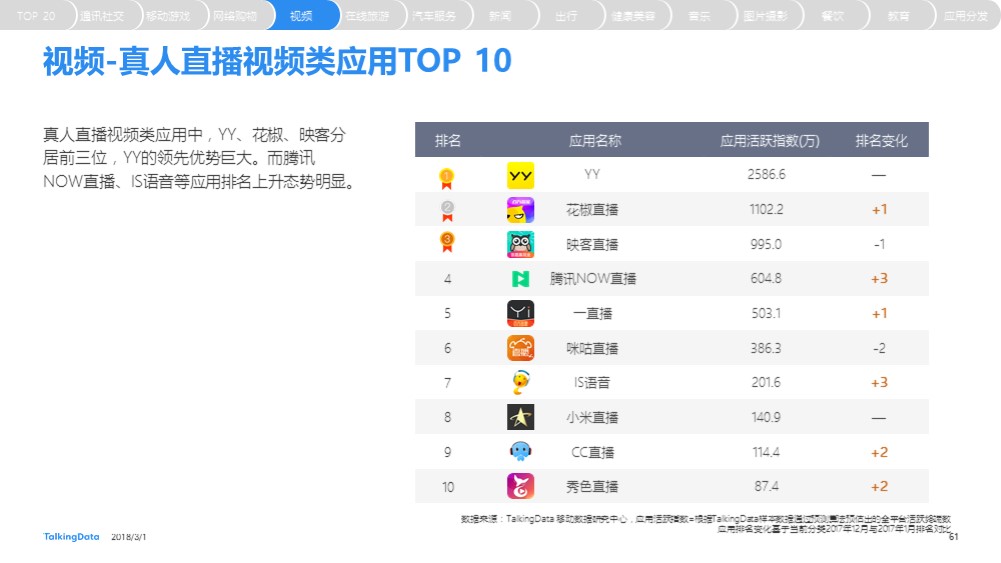Switch to the 移动游戏 tab
The width and height of the screenshot is (1001, 563).
[x=168, y=15]
